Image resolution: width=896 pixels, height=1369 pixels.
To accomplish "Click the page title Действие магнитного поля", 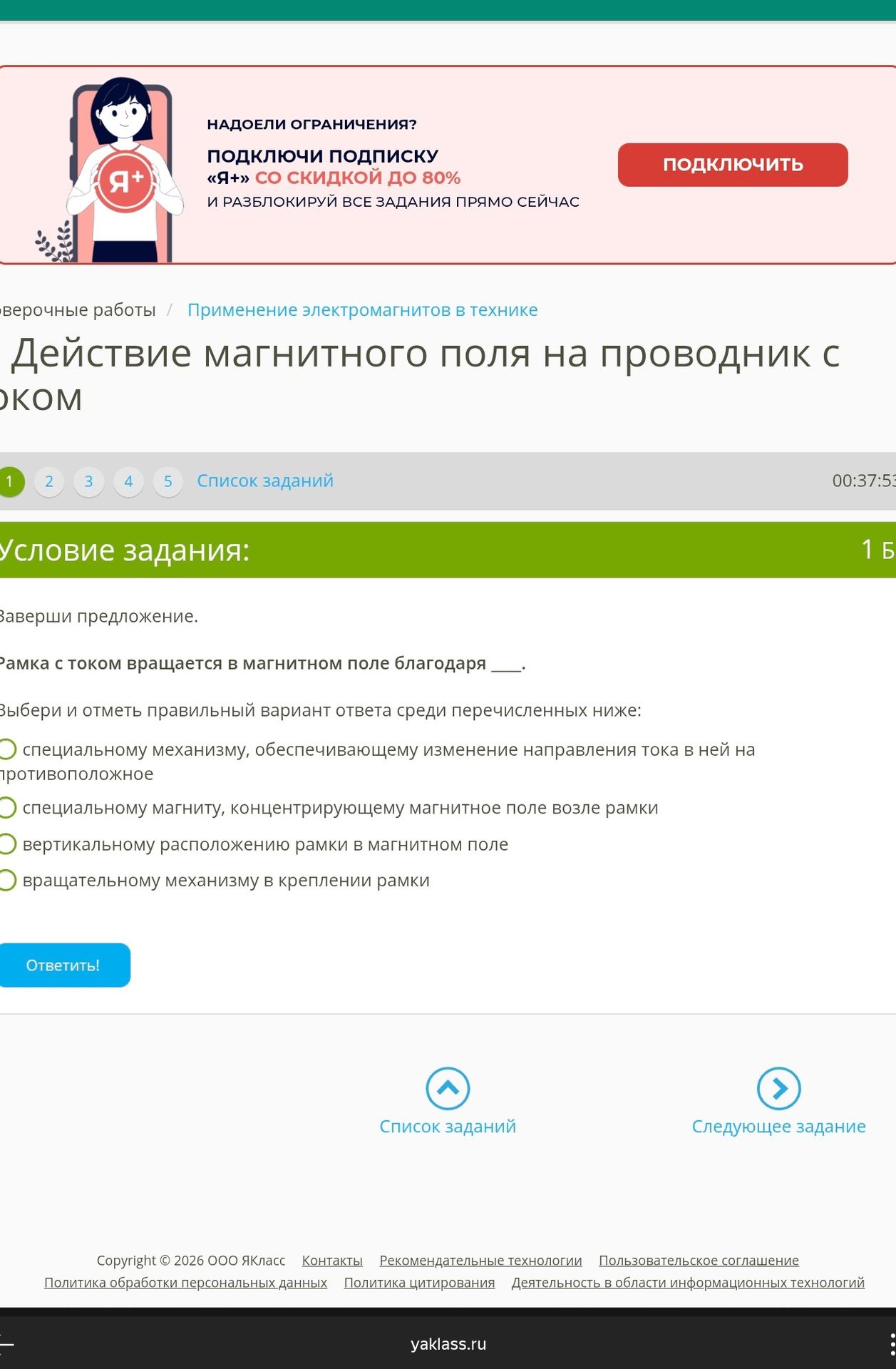I will coord(421,374).
